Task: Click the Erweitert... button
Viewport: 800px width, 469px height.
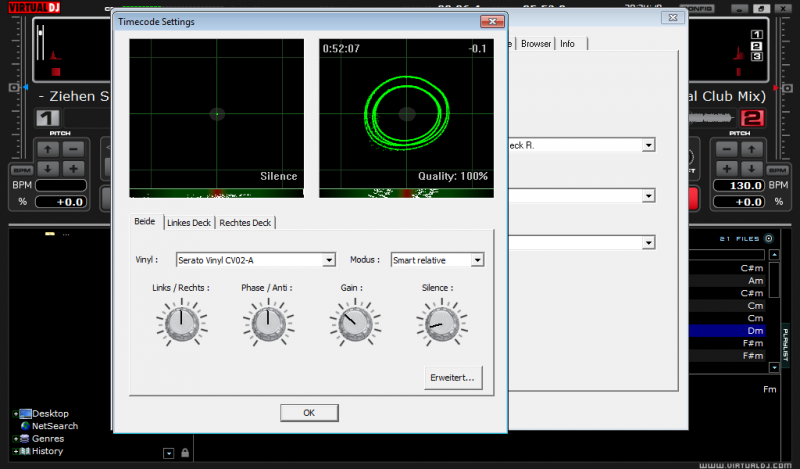Action: coord(453,378)
